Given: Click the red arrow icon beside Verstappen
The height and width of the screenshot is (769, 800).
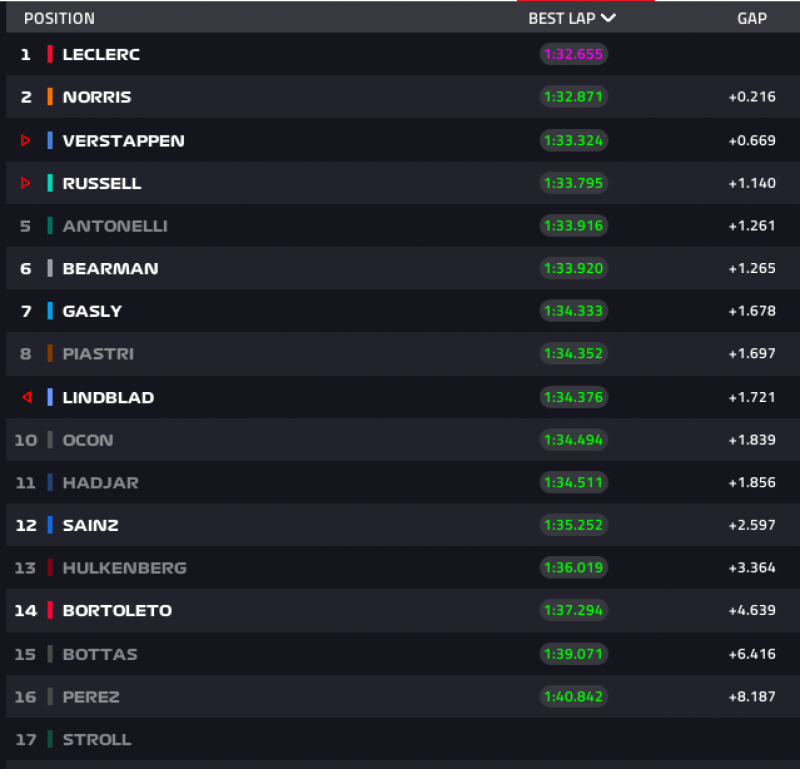Looking at the screenshot, I should click(26, 141).
